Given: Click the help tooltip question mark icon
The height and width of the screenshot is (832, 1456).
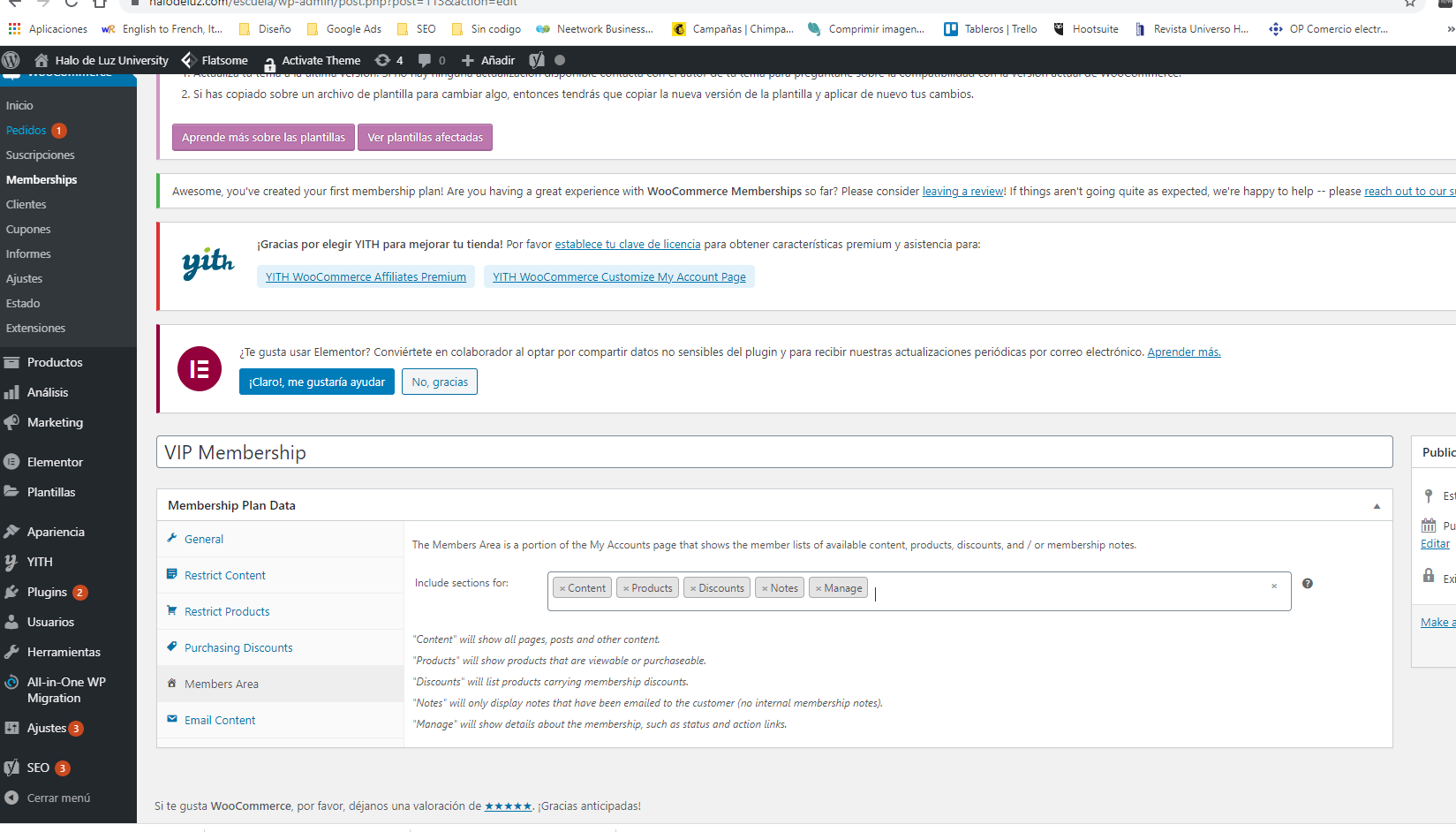Looking at the screenshot, I should (x=1308, y=583).
